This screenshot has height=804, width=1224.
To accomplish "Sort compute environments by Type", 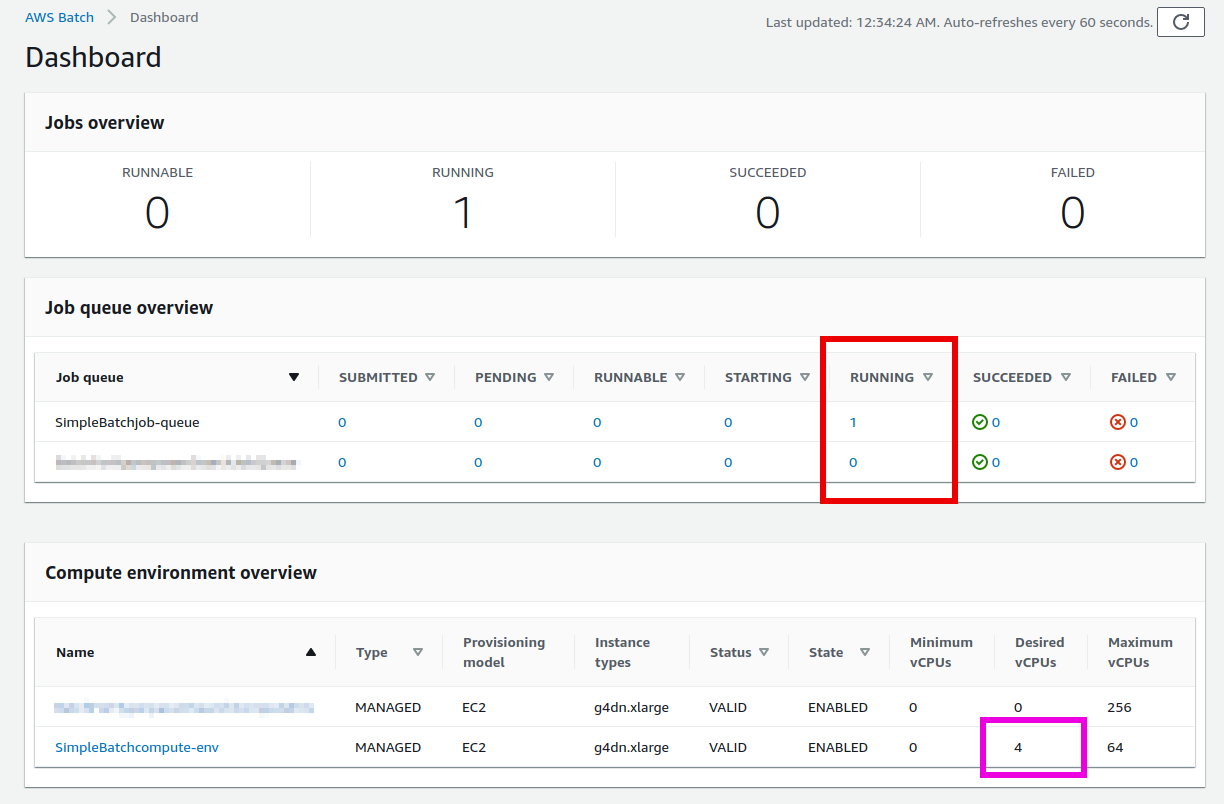I will click(418, 652).
